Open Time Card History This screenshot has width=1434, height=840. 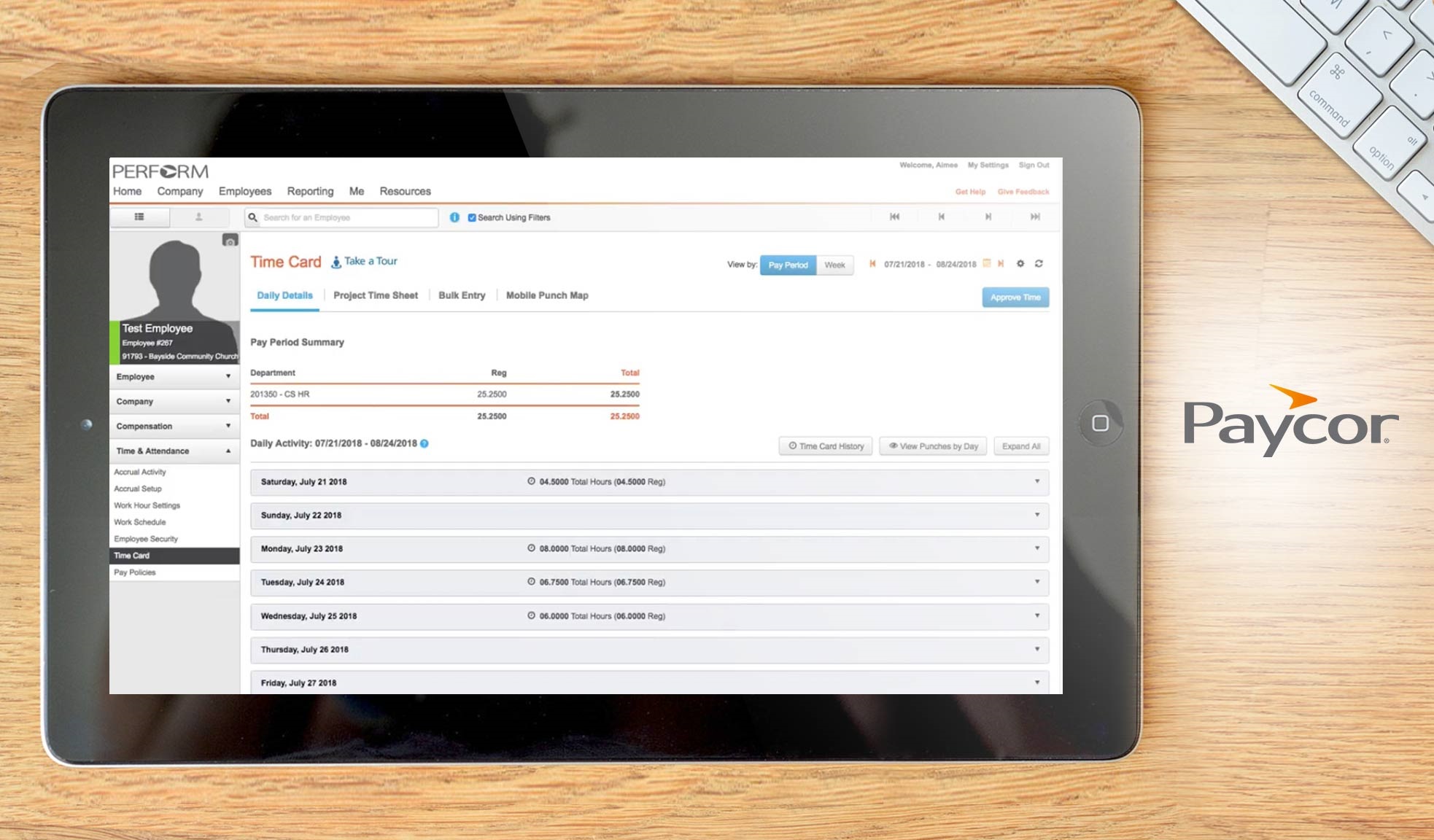pyautogui.click(x=826, y=446)
